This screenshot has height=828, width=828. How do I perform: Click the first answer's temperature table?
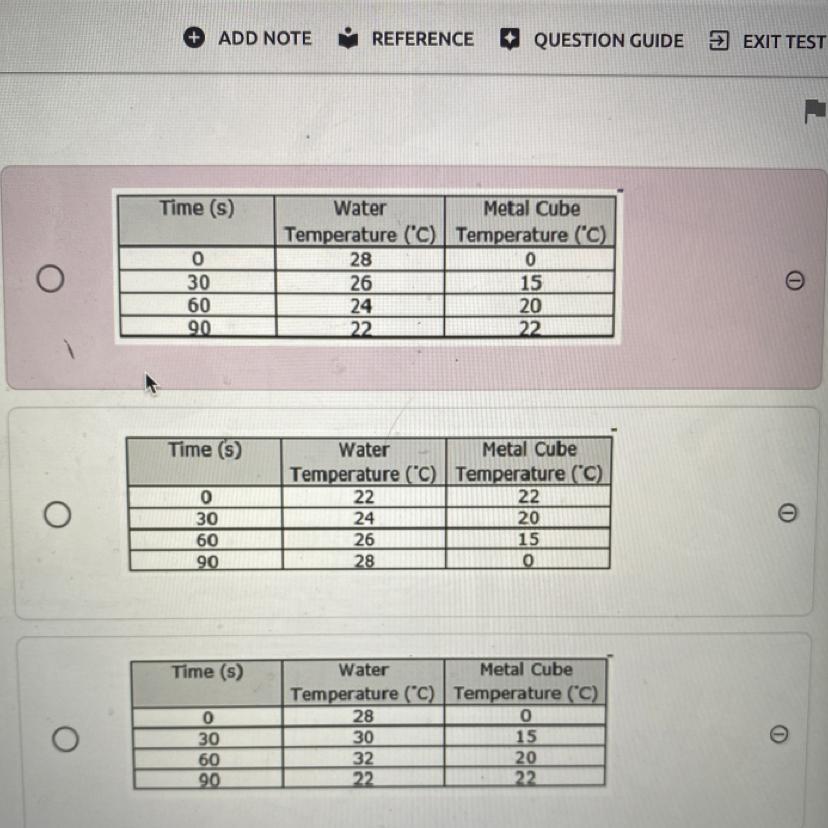click(x=366, y=265)
